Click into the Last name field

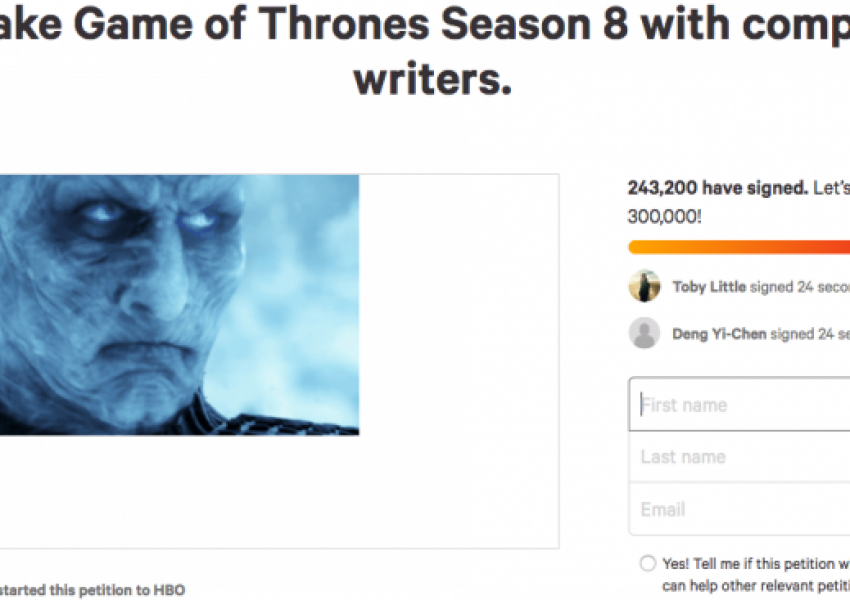pos(740,457)
